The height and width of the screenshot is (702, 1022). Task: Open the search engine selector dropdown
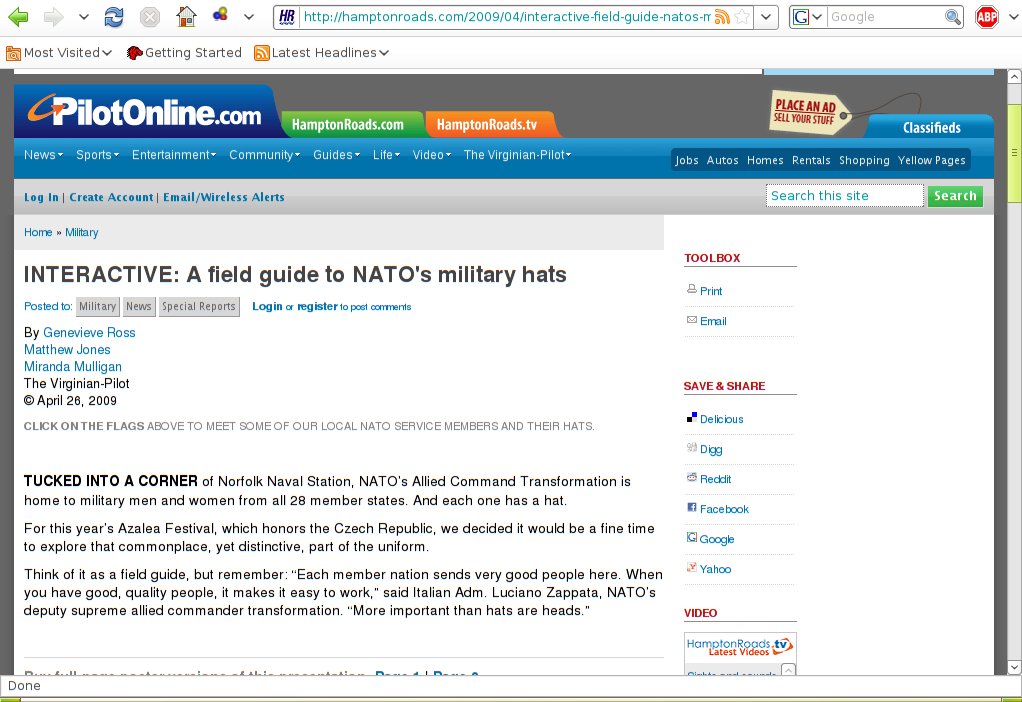808,17
